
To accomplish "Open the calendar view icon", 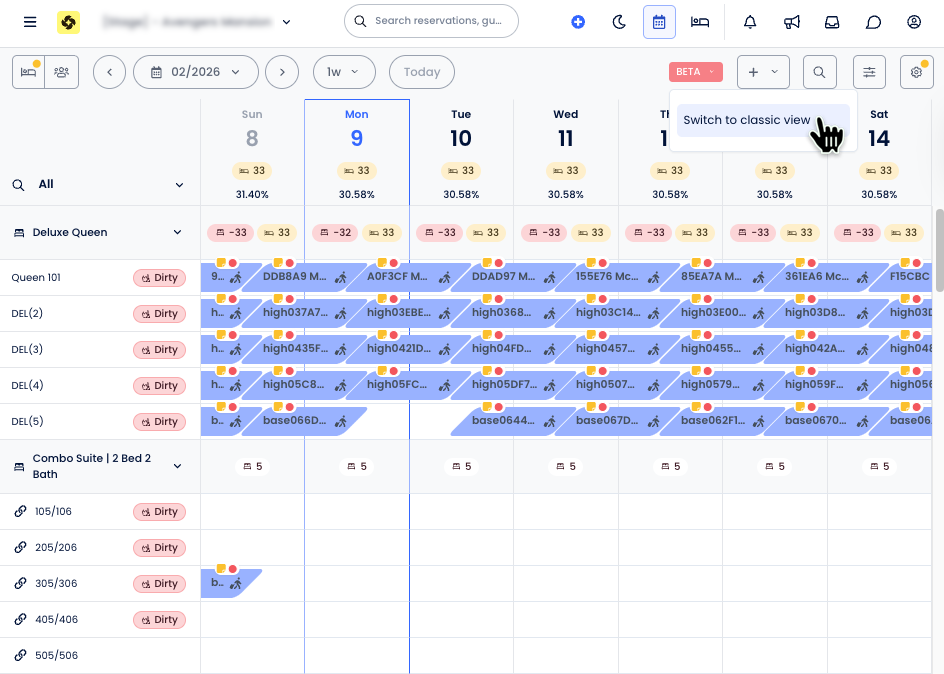I will [x=659, y=22].
